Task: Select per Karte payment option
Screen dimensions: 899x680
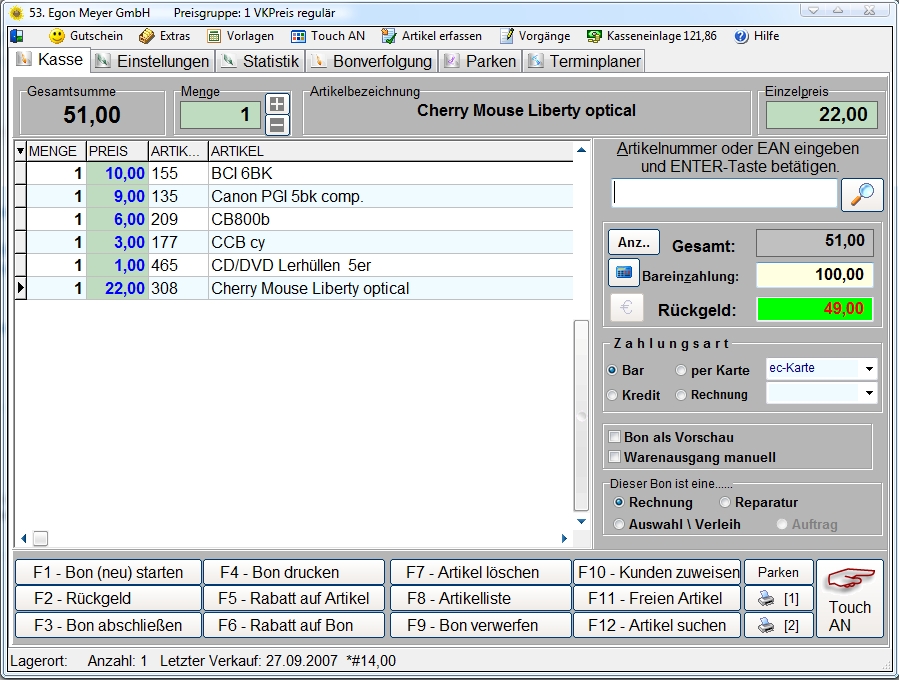Action: point(682,370)
